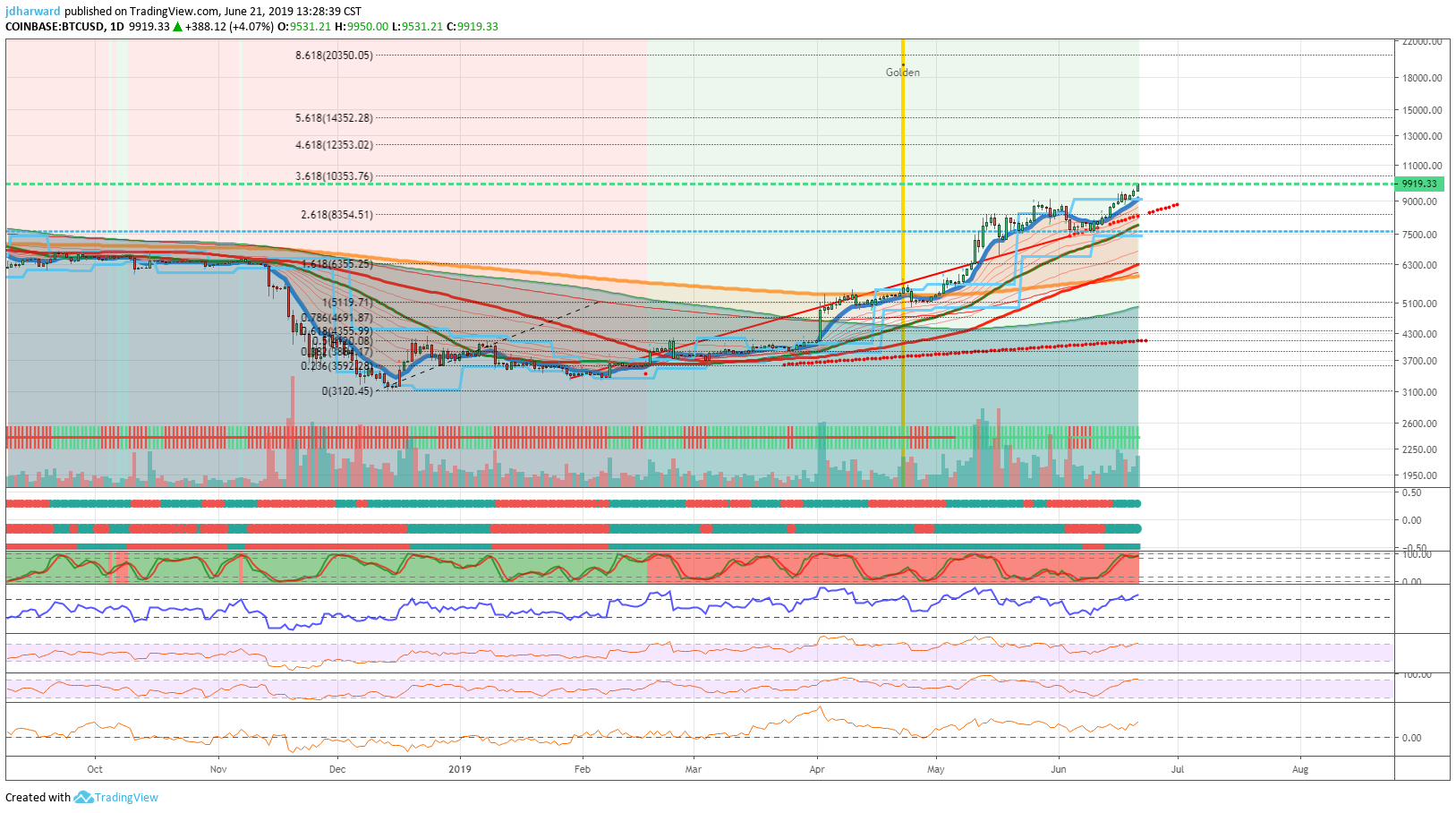Click the H:9950.00 high value
This screenshot has height=813, width=1456.
point(362,27)
